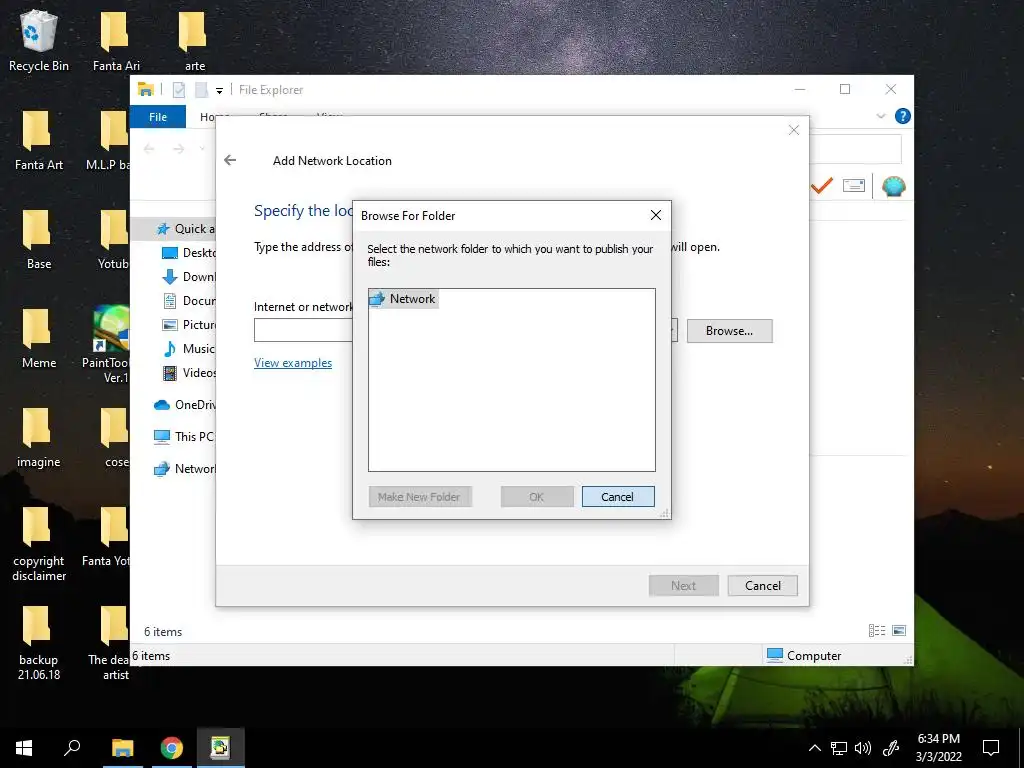Show hidden system tray icons
The width and height of the screenshot is (1024, 768).
814,748
